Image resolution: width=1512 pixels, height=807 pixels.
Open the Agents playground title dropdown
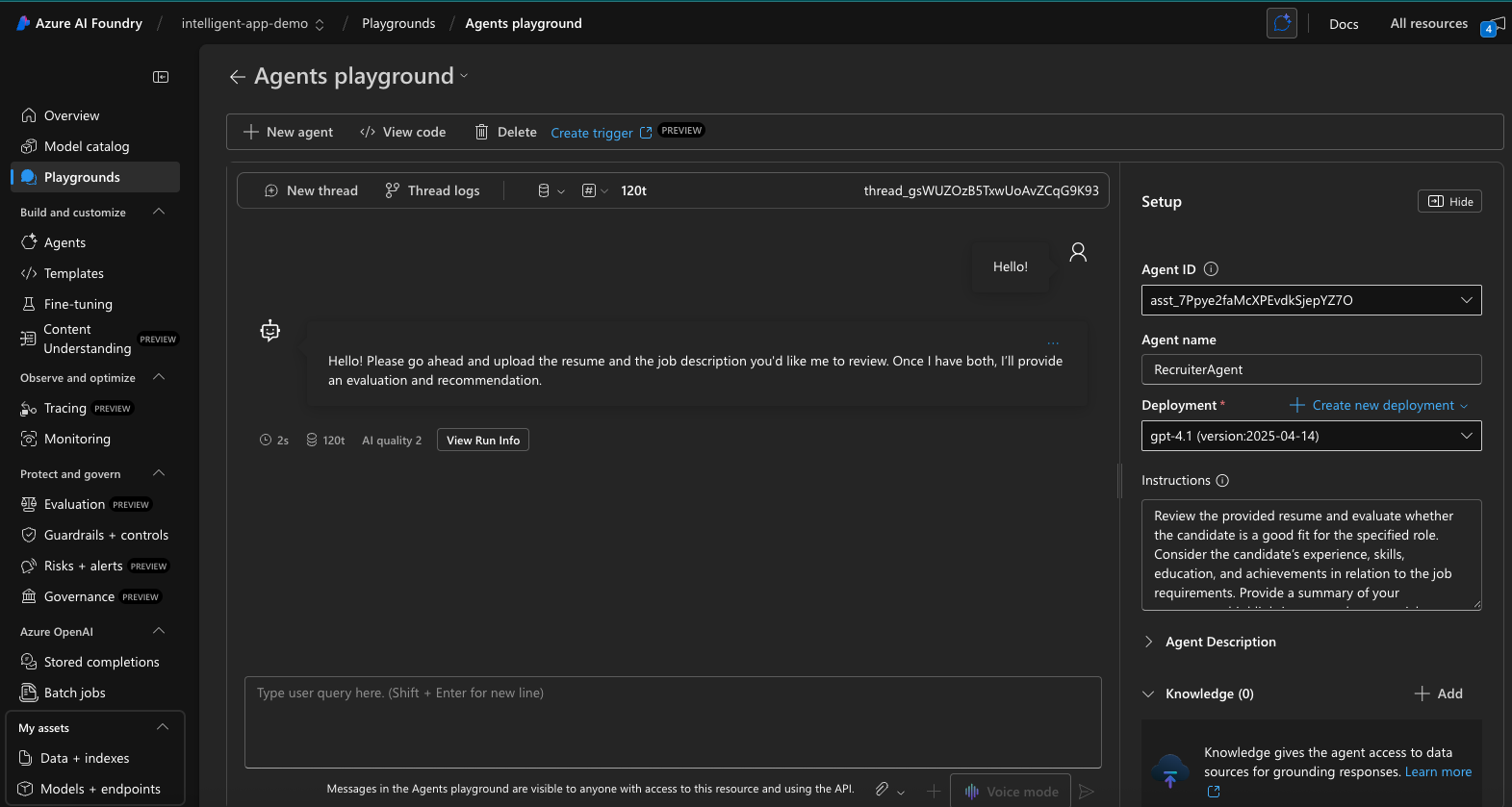pyautogui.click(x=464, y=76)
